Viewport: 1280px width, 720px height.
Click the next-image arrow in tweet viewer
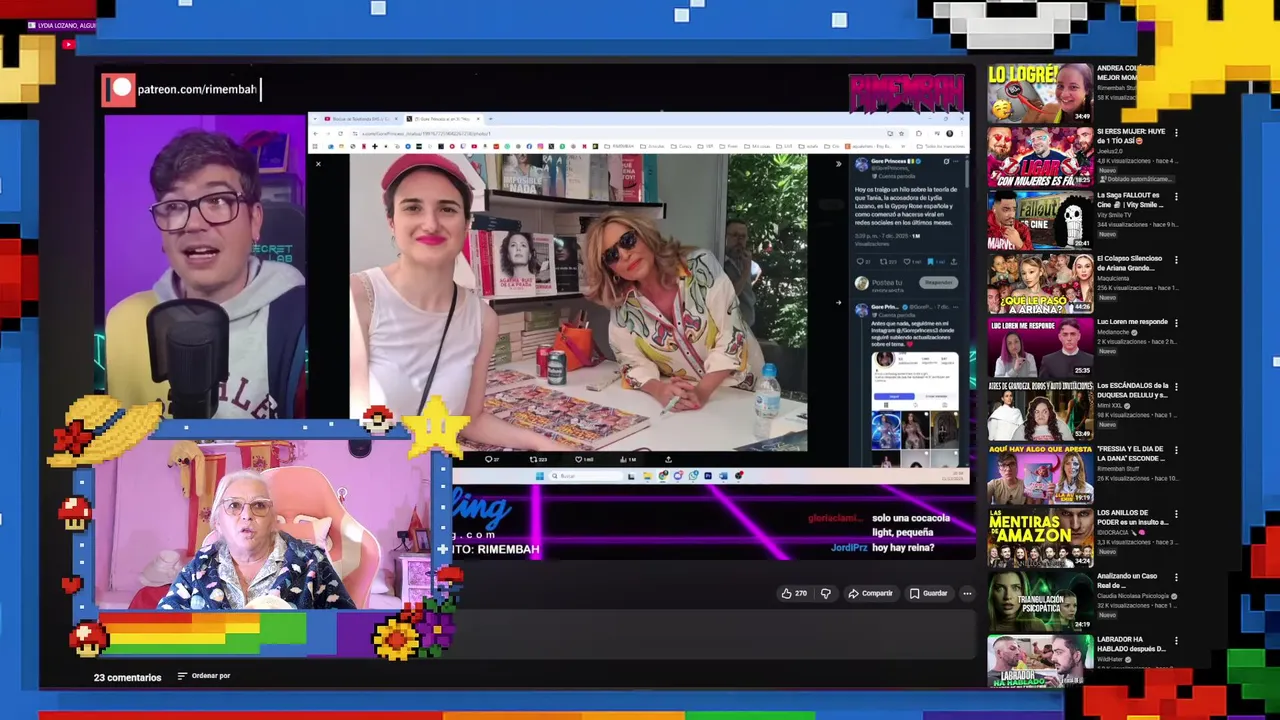point(838,303)
